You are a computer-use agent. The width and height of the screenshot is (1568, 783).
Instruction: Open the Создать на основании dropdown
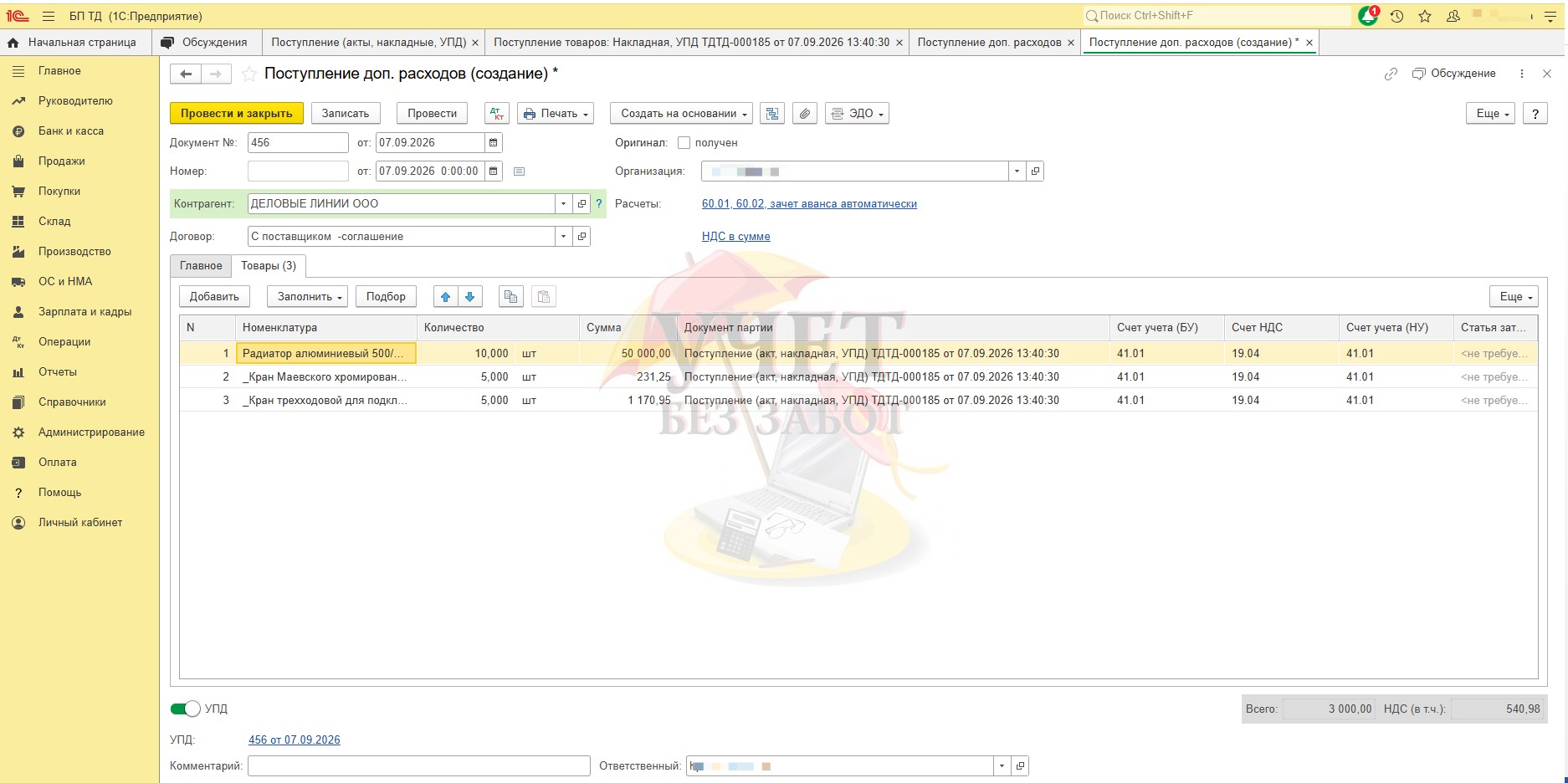coord(681,114)
